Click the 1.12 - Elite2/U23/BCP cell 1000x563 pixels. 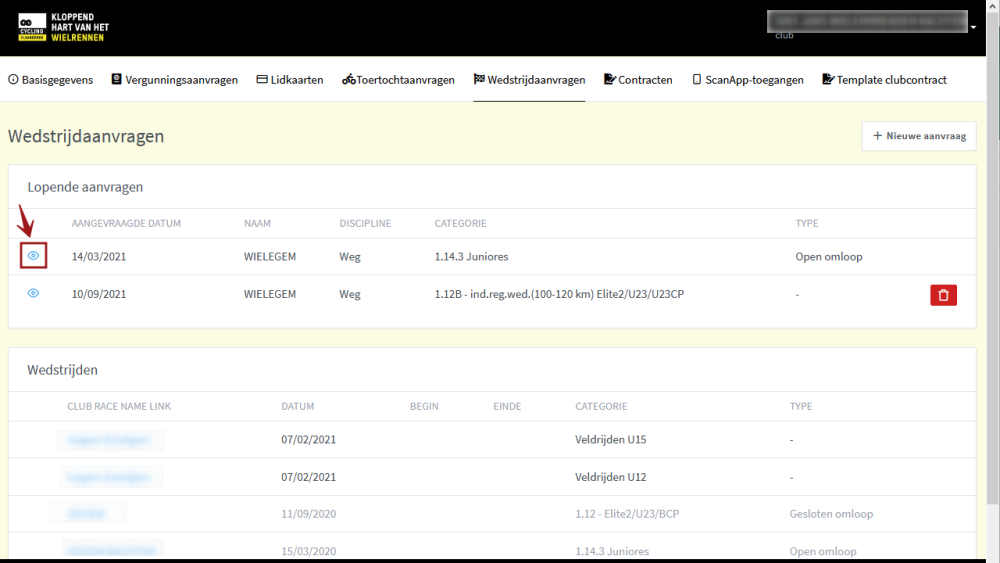point(627,514)
